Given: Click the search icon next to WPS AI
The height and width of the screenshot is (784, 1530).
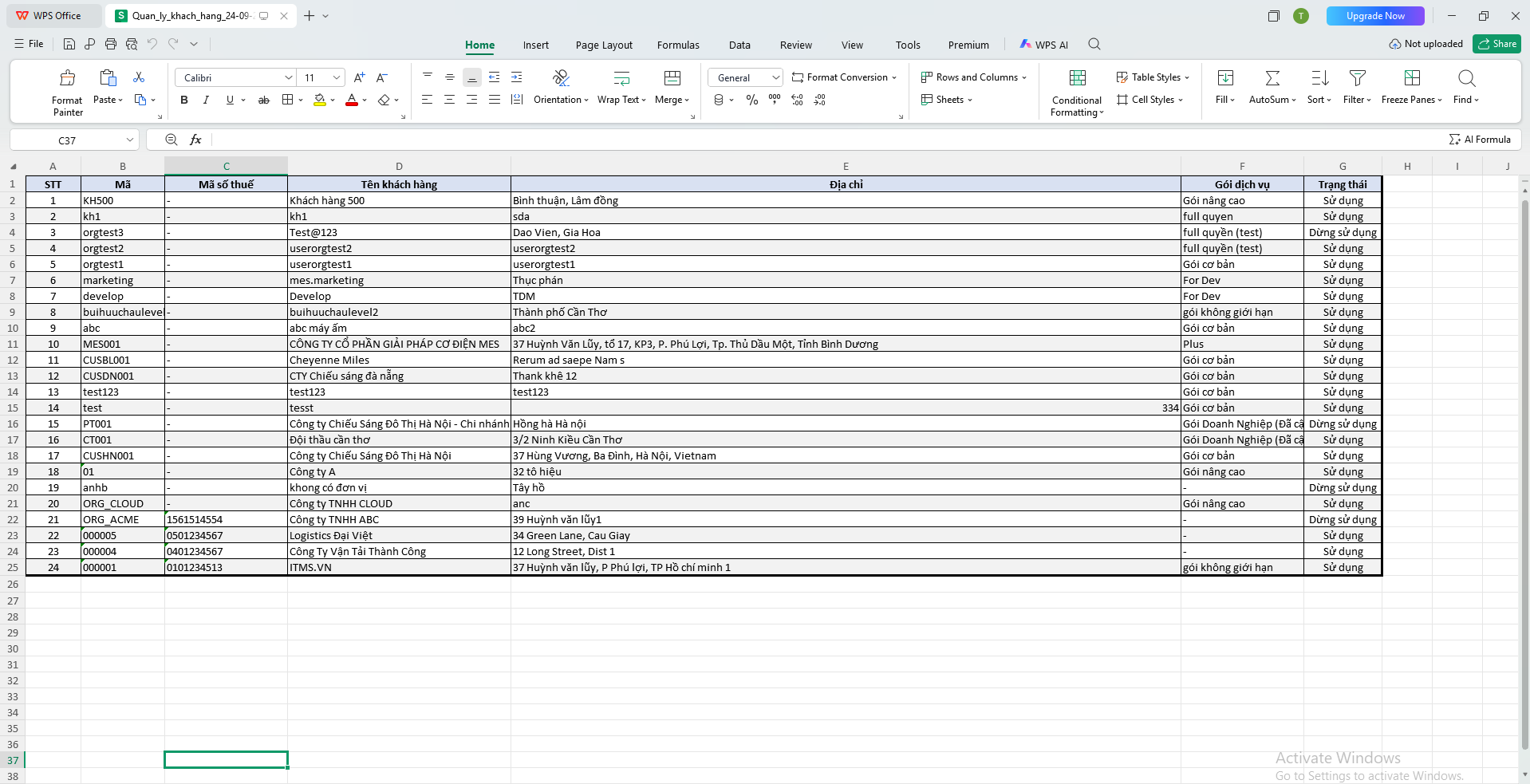Looking at the screenshot, I should 1094,45.
